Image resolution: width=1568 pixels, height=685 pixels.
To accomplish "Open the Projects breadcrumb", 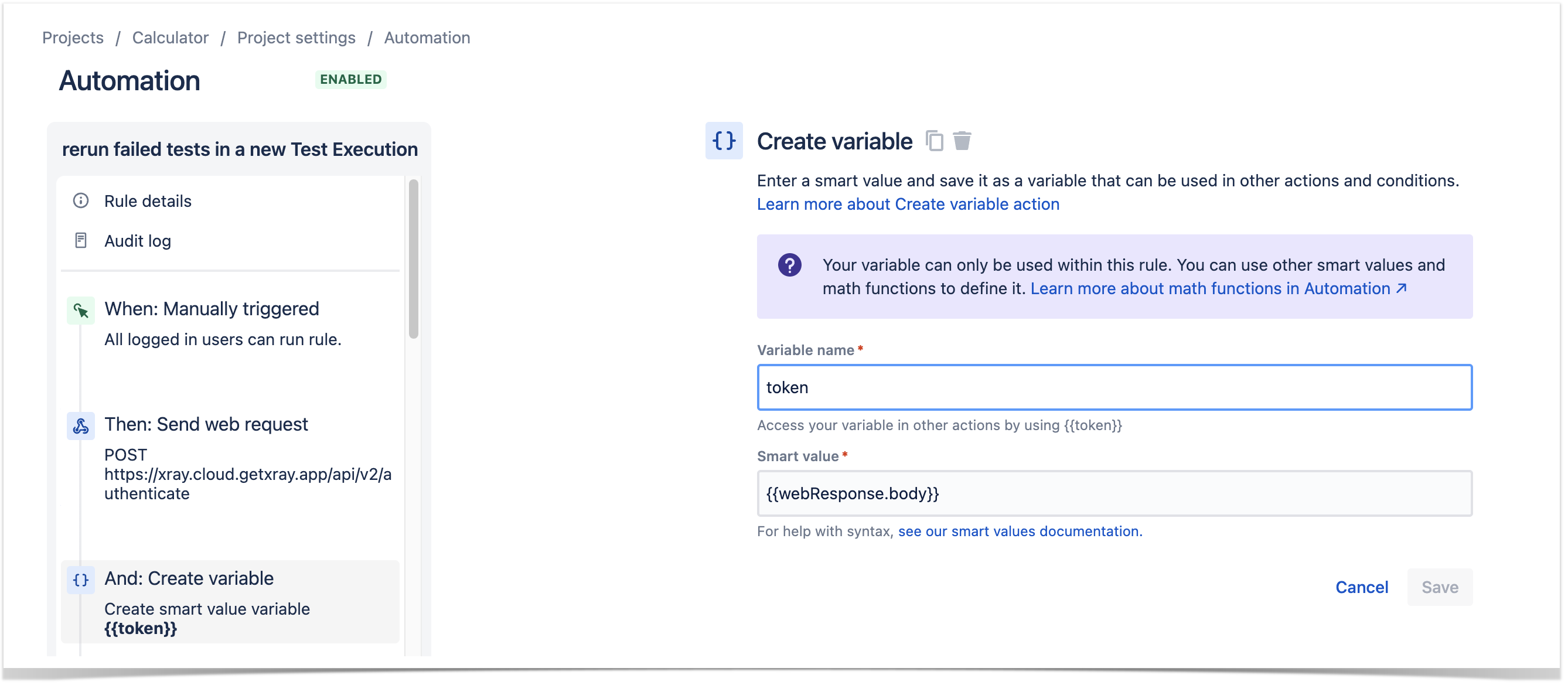I will tap(73, 38).
